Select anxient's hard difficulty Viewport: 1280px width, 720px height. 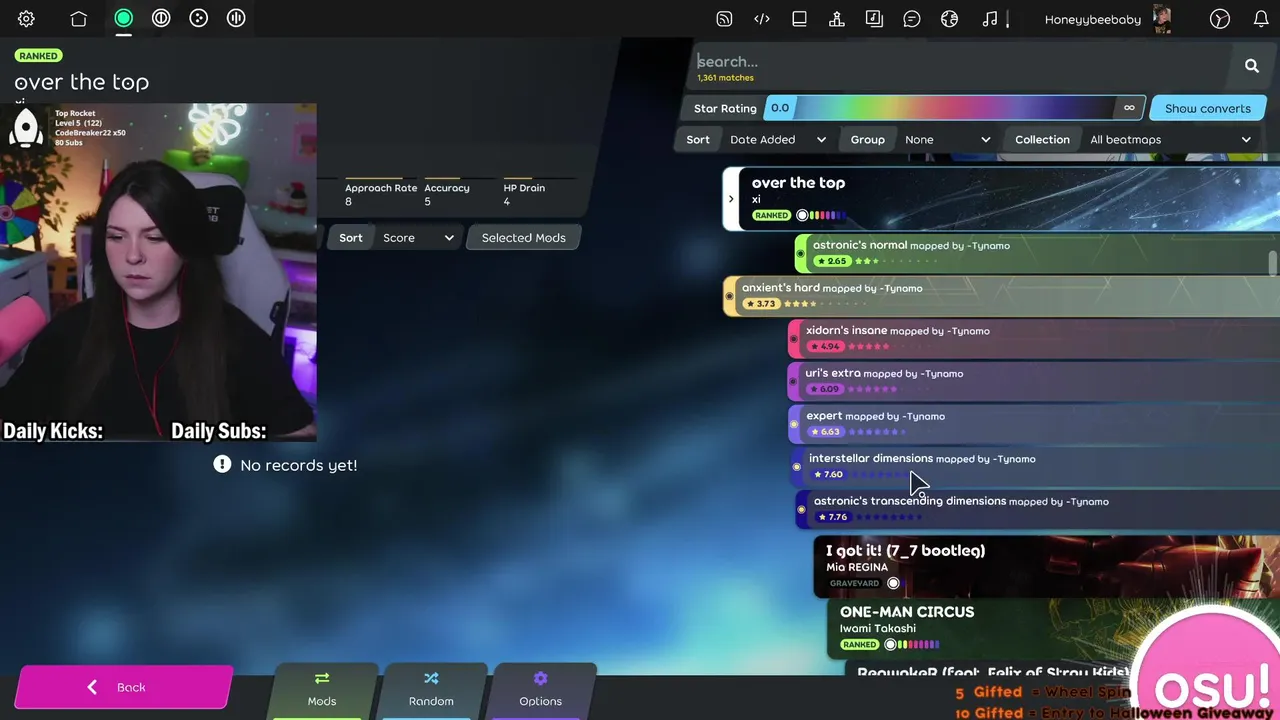pos(1001,296)
